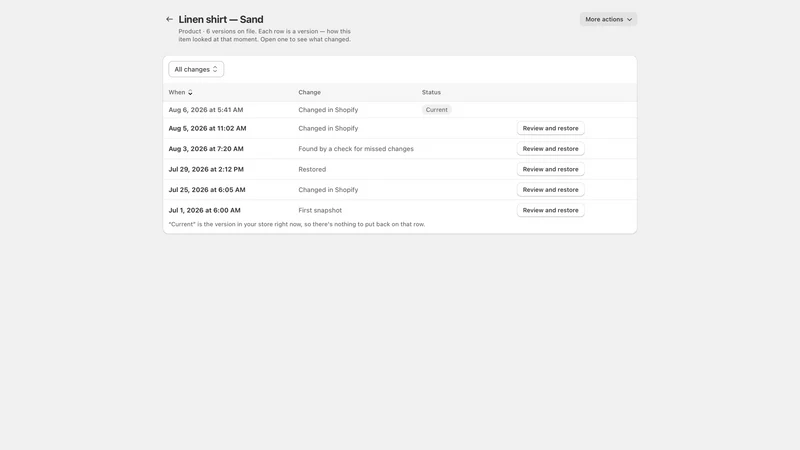The width and height of the screenshot is (800, 450).
Task: Click the 'First snapshot' change cell
Action: coord(320,210)
